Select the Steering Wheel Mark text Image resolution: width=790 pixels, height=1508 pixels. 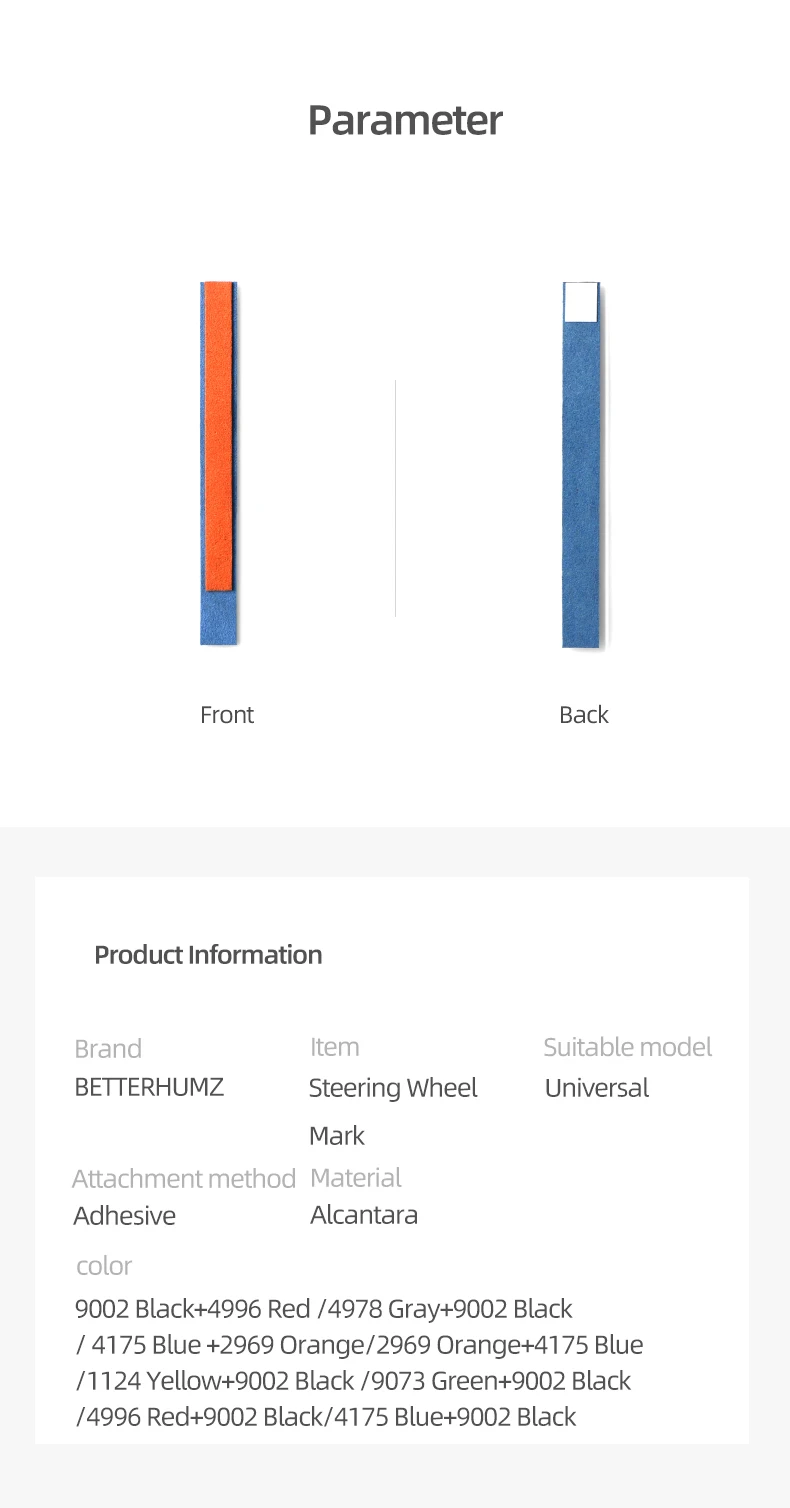[393, 1111]
